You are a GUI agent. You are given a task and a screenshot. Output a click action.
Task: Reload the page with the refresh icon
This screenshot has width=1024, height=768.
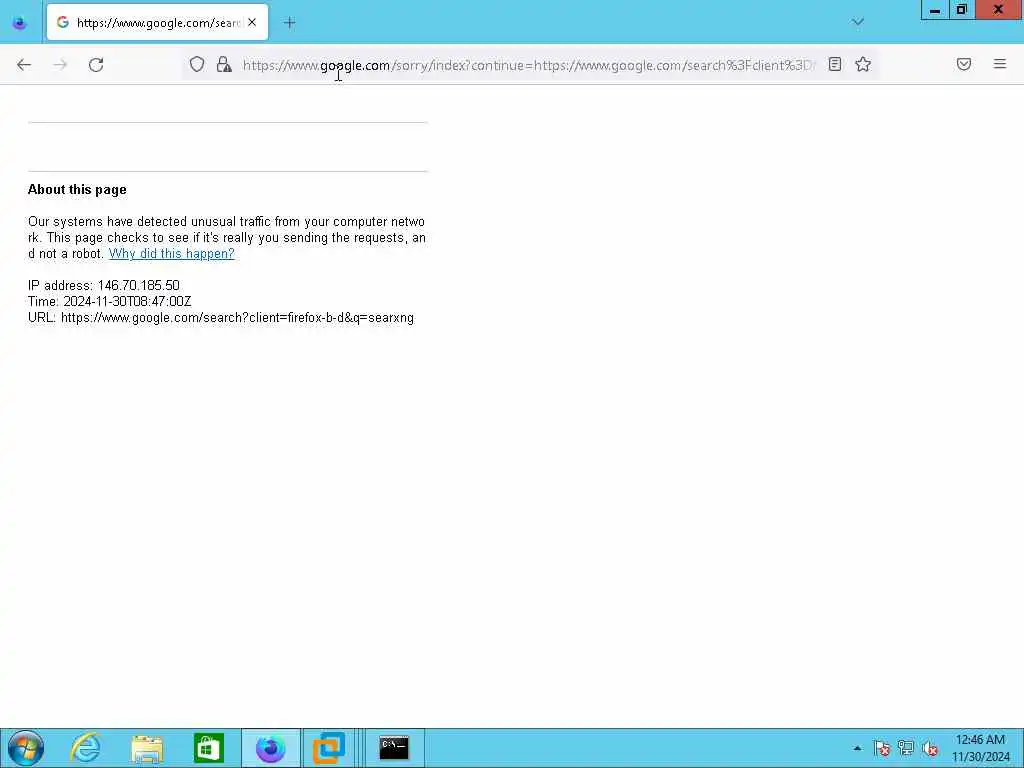point(96,65)
